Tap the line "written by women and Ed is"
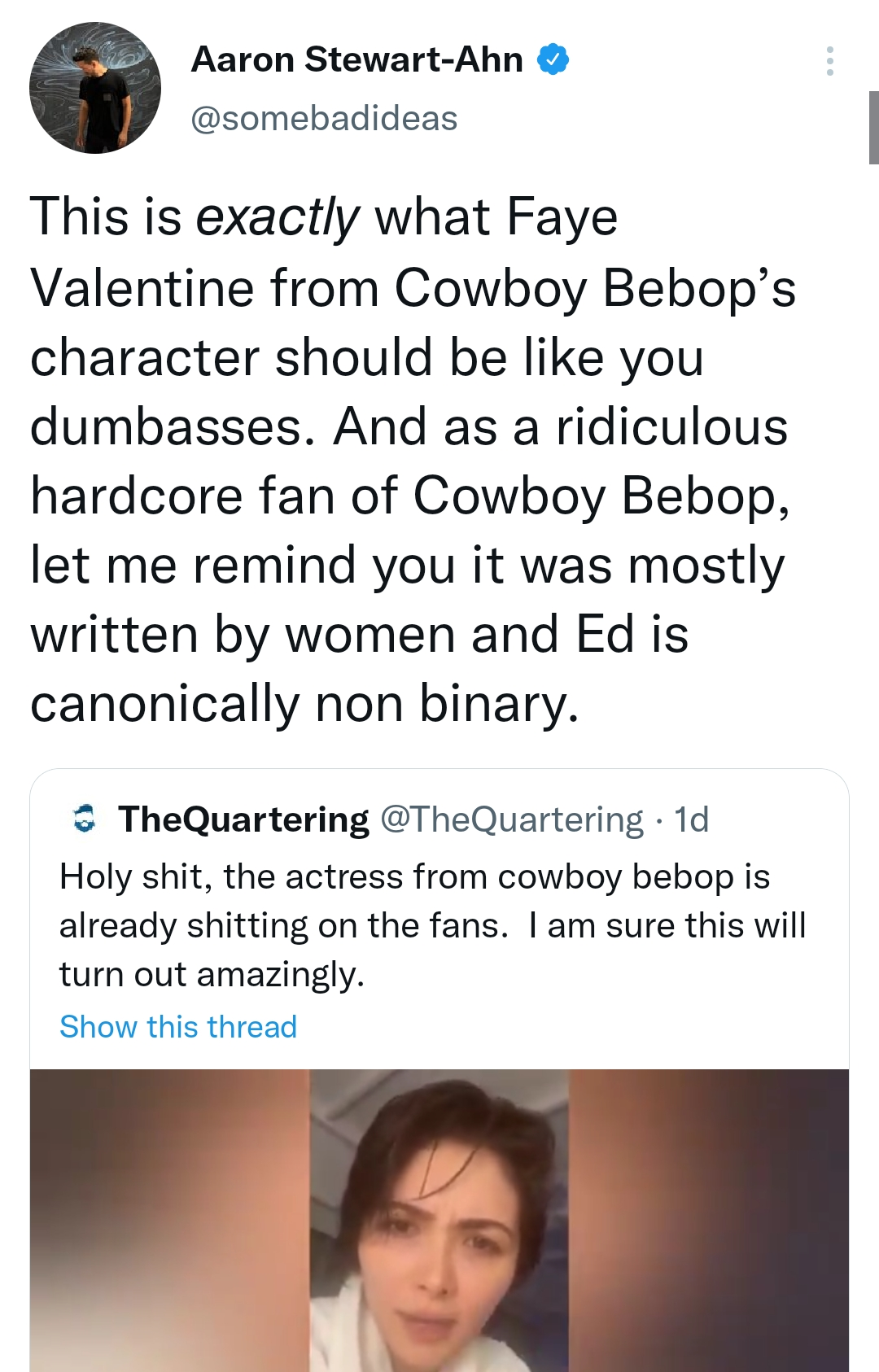 (359, 635)
